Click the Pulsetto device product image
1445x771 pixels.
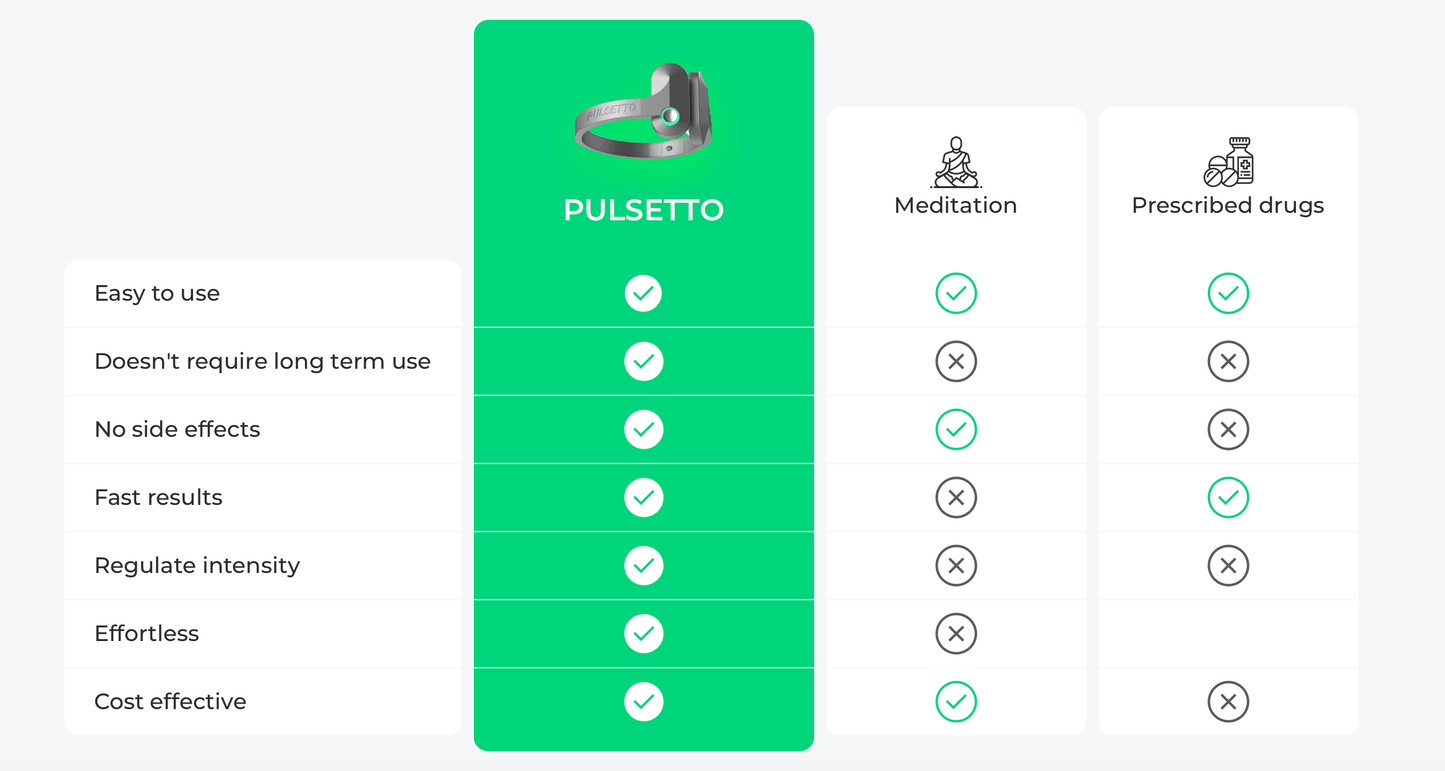(x=642, y=114)
